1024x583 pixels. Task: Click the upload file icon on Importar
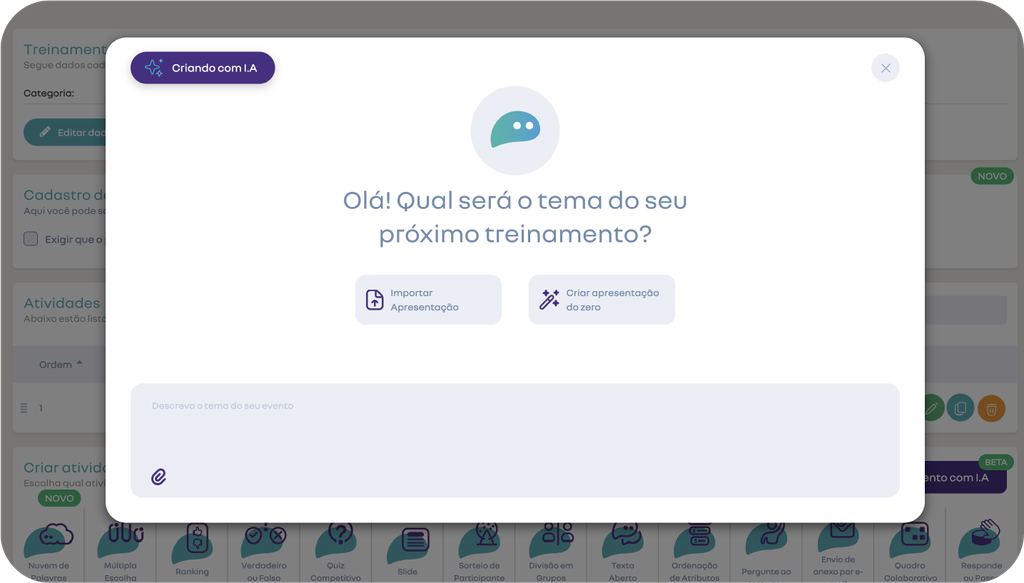[x=374, y=300]
